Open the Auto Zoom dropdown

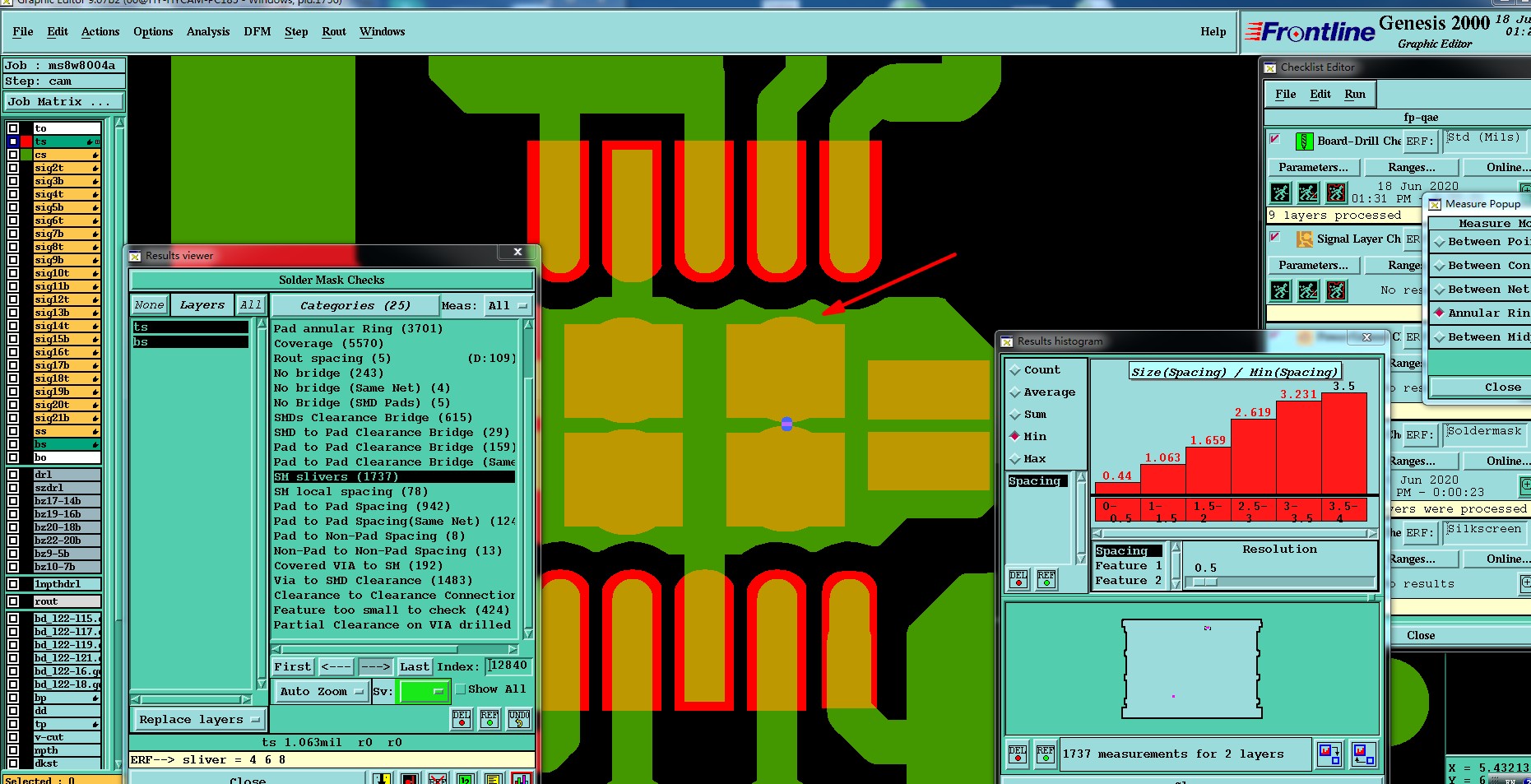(x=322, y=692)
